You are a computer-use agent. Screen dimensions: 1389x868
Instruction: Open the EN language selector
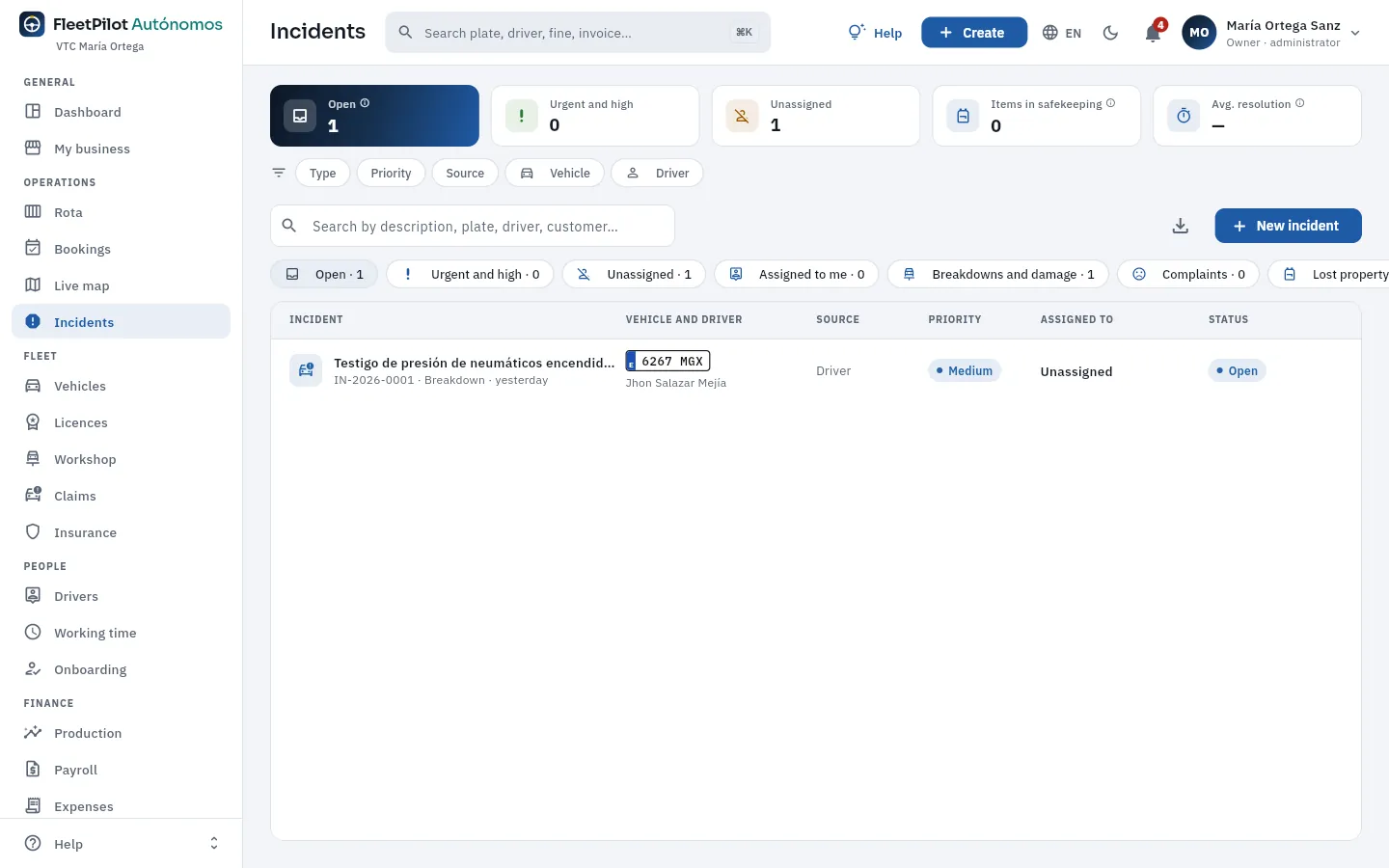[x=1062, y=33]
